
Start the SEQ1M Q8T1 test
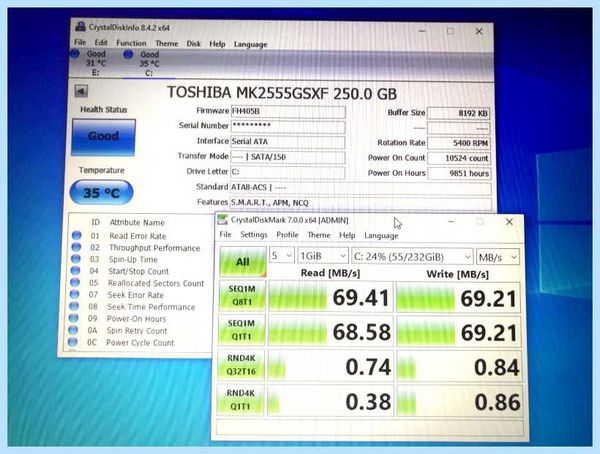pyautogui.click(x=241, y=296)
